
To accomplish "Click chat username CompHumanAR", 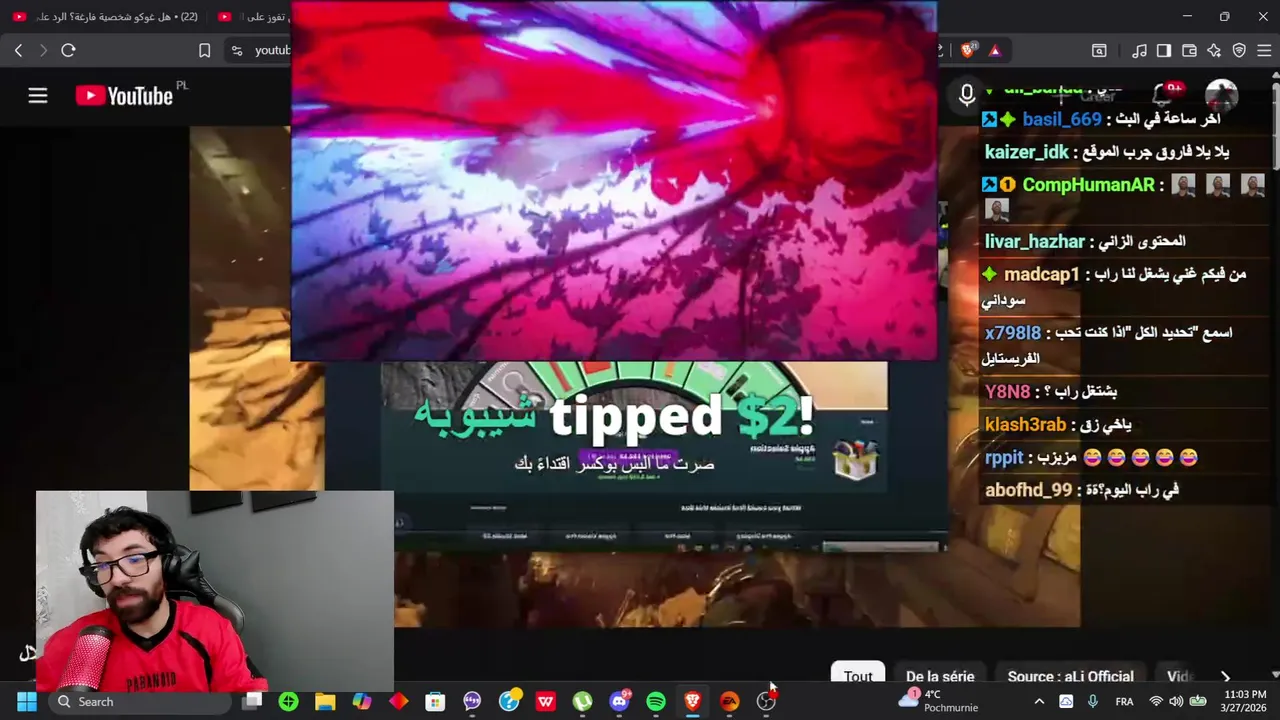I will tap(1088, 185).
